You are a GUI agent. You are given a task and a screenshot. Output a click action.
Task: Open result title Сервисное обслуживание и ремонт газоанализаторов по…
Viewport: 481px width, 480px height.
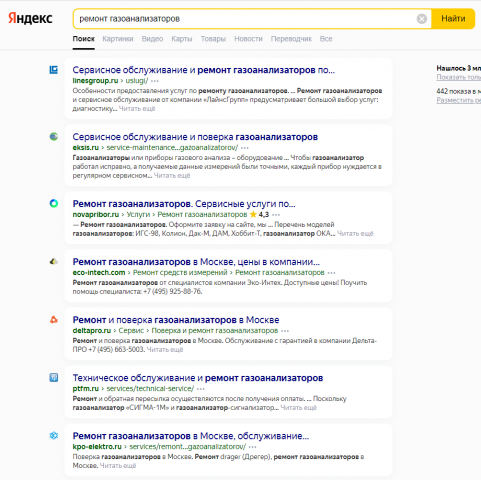204,70
